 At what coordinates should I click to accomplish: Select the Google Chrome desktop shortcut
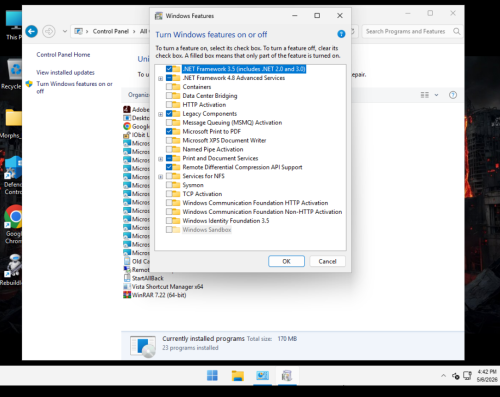pos(13,224)
